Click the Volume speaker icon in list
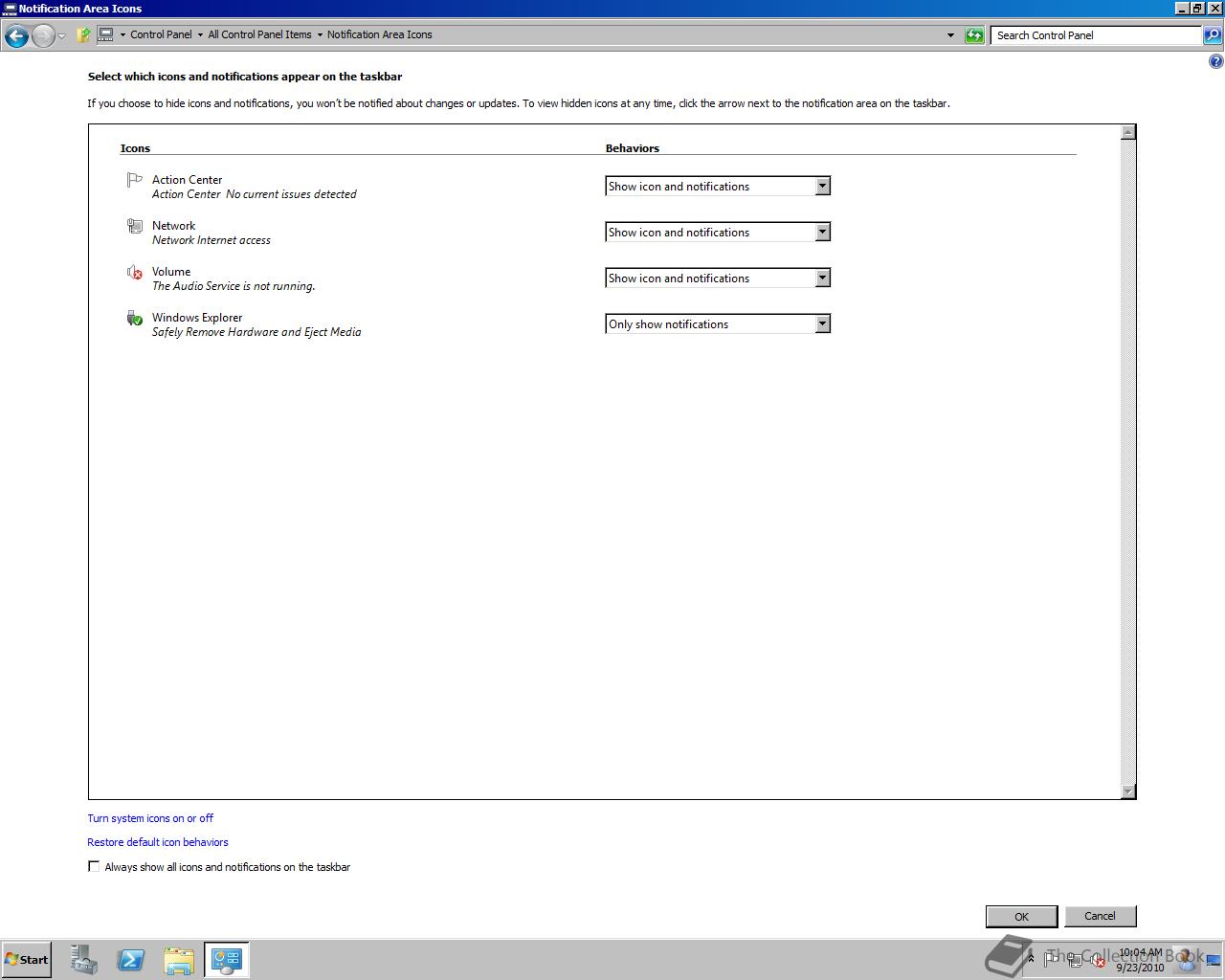 134,273
